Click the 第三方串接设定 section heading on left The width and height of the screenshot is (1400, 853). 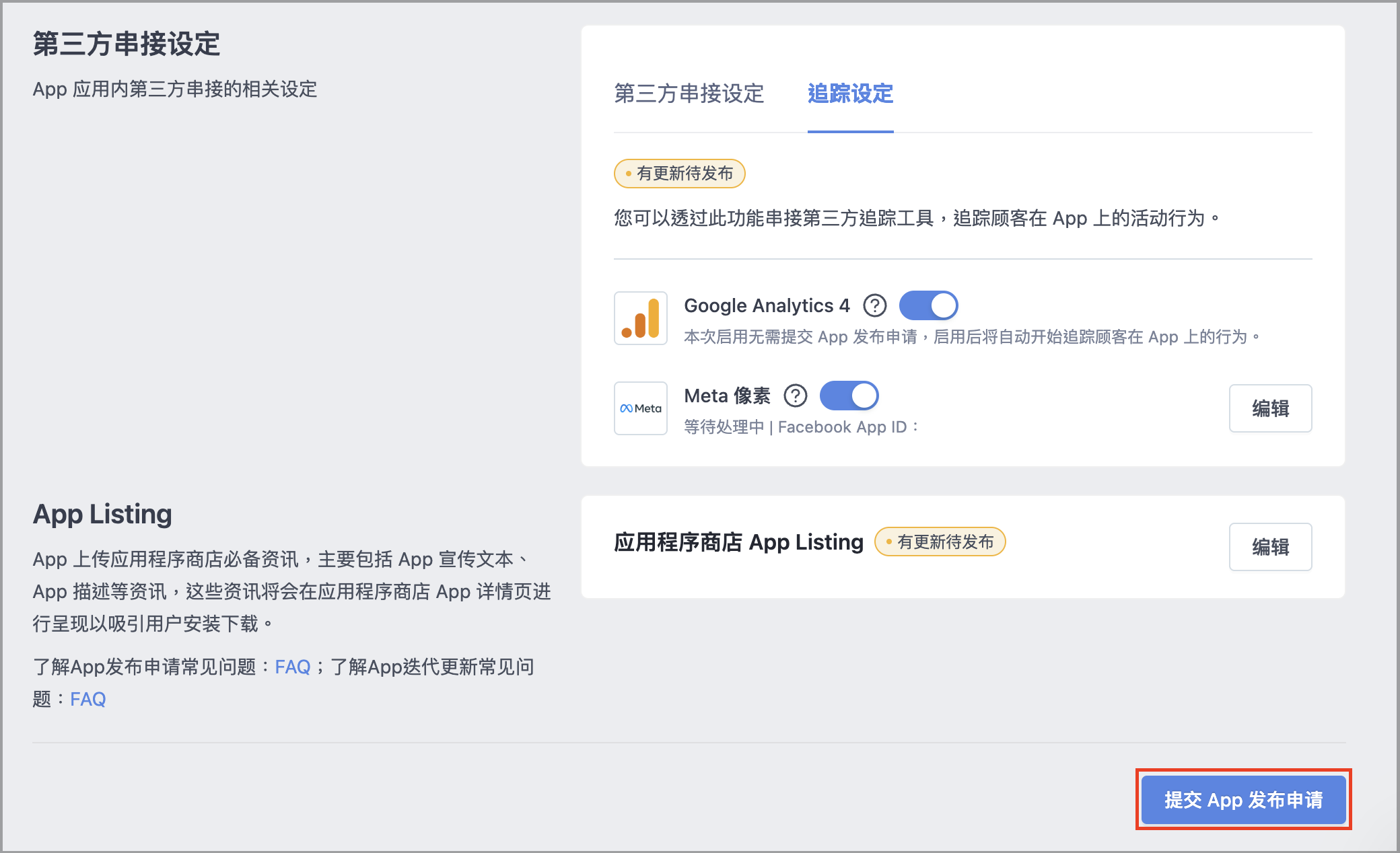tap(127, 44)
